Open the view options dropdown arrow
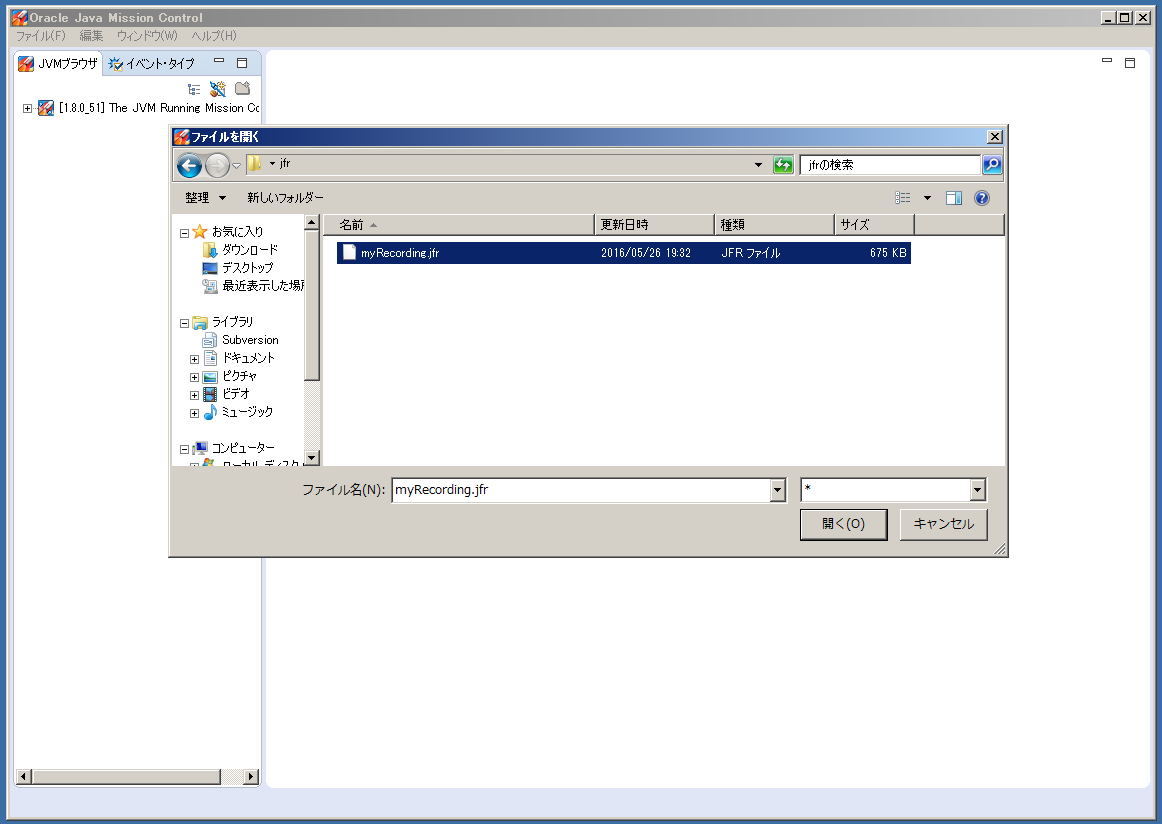 (927, 197)
